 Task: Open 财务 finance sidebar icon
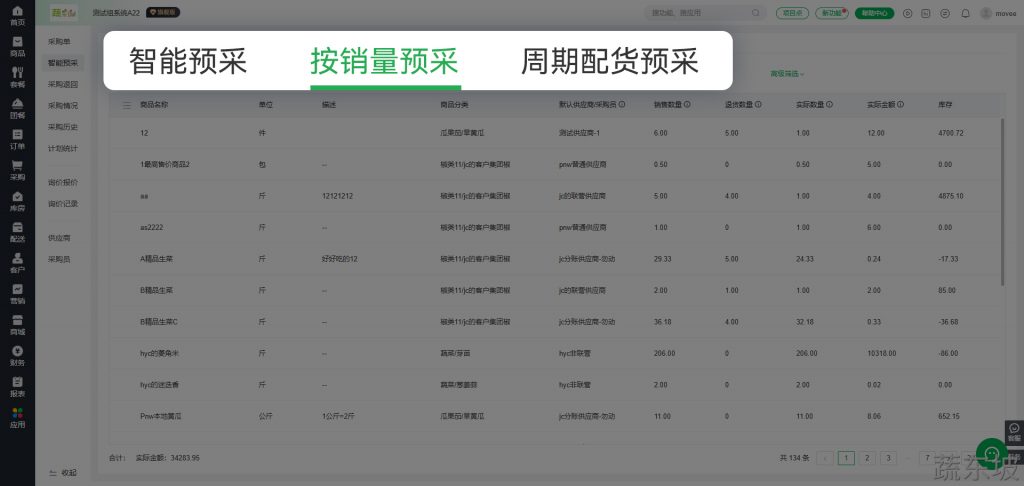click(17, 355)
